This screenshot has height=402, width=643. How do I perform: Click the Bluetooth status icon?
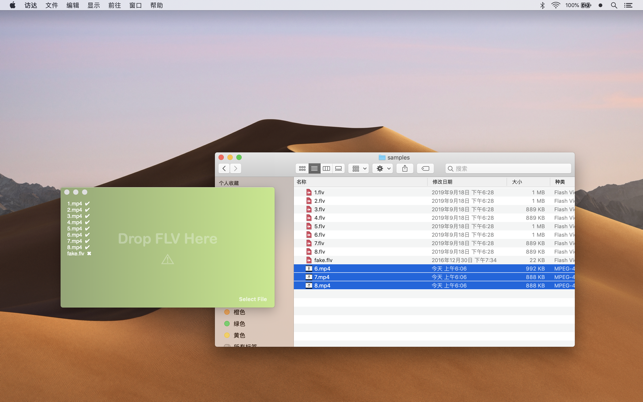tap(542, 5)
